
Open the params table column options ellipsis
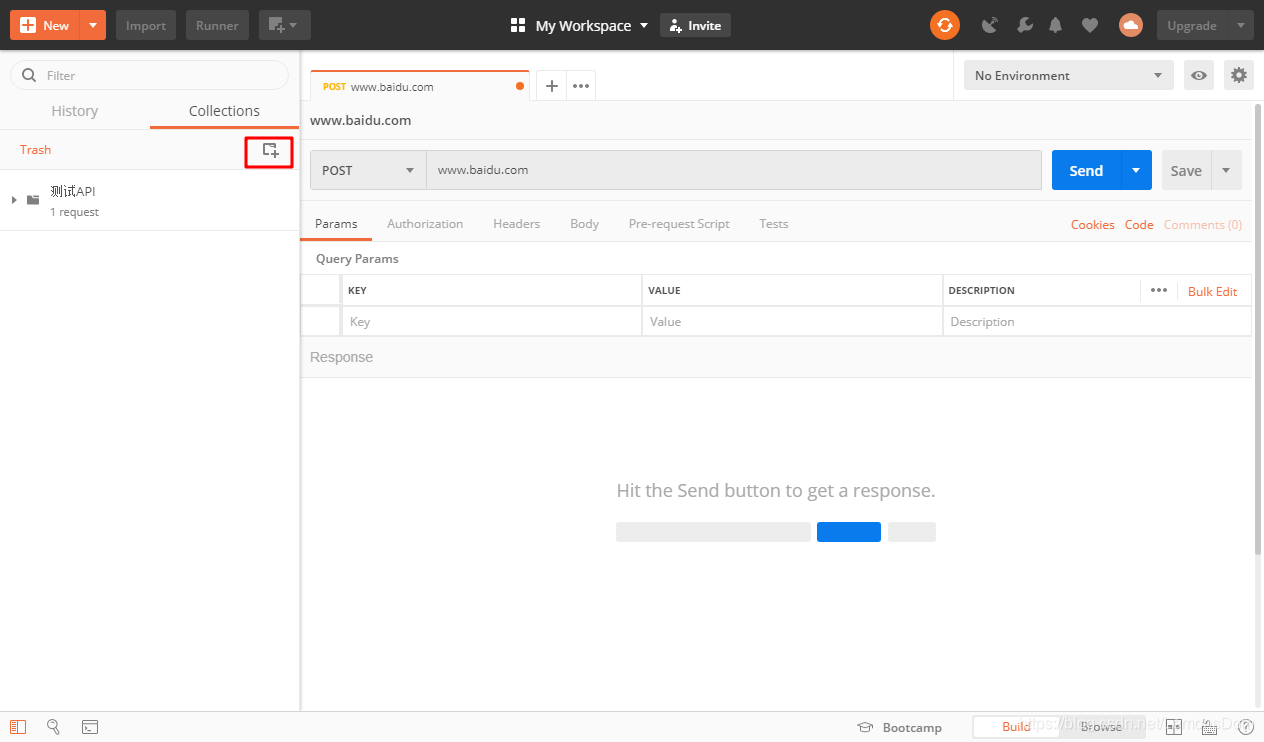[x=1159, y=290]
